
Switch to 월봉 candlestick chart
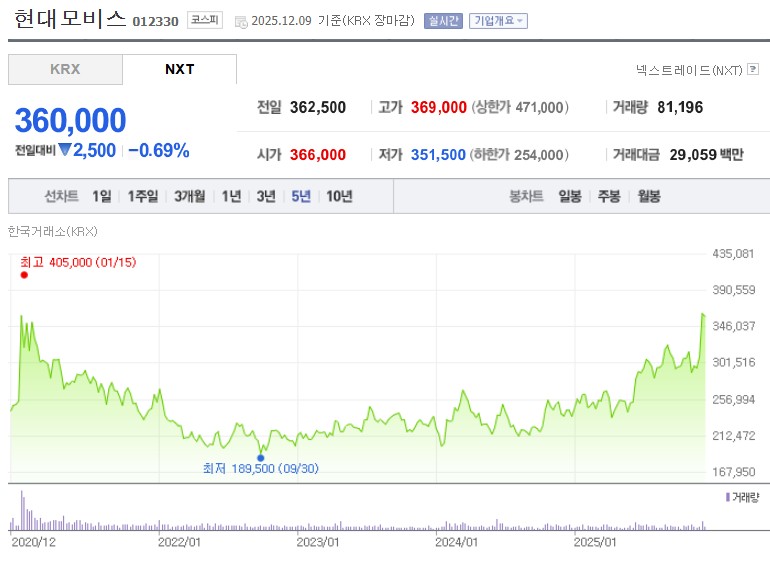click(x=649, y=196)
